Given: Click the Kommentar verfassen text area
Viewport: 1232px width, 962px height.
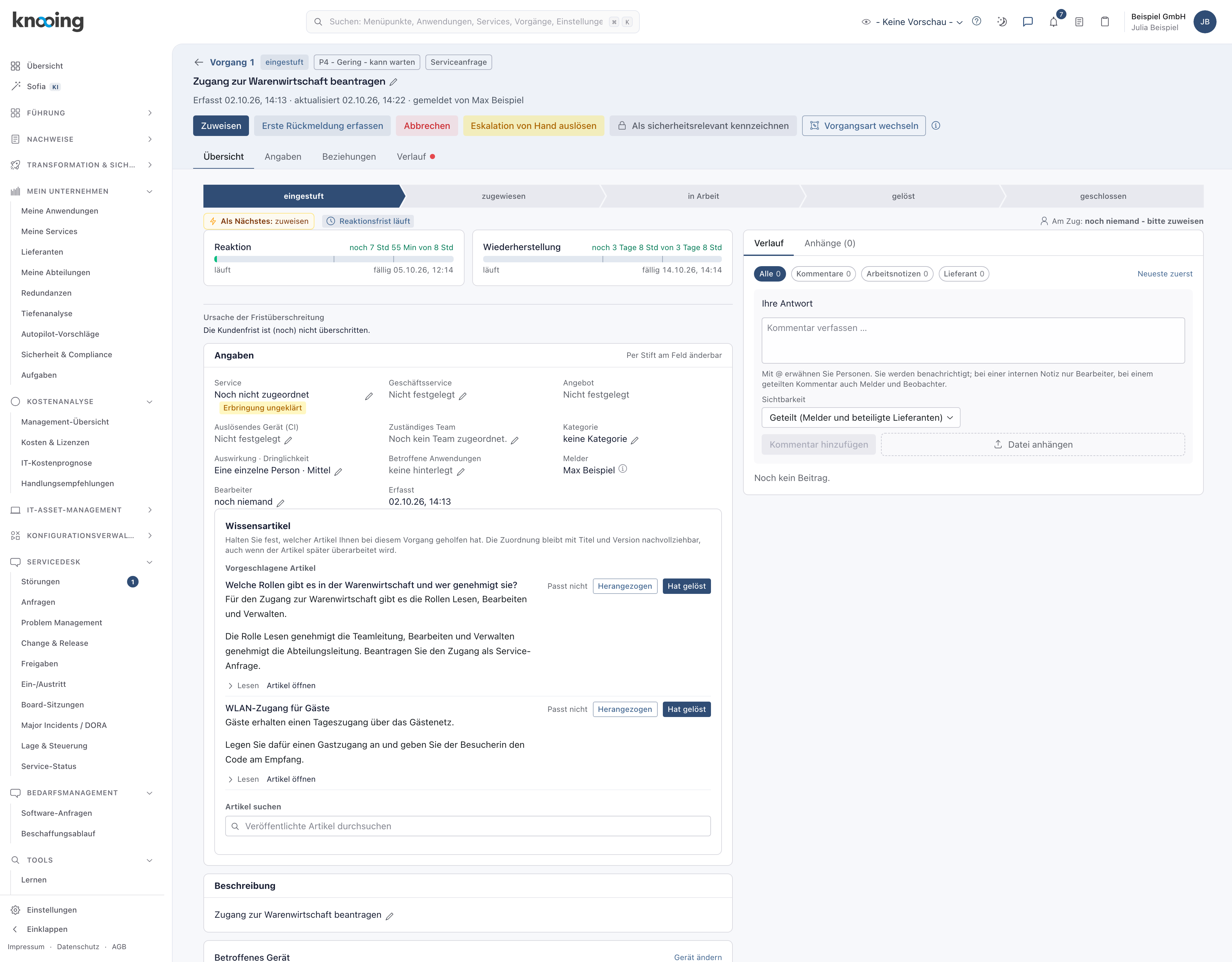Looking at the screenshot, I should [x=972, y=341].
